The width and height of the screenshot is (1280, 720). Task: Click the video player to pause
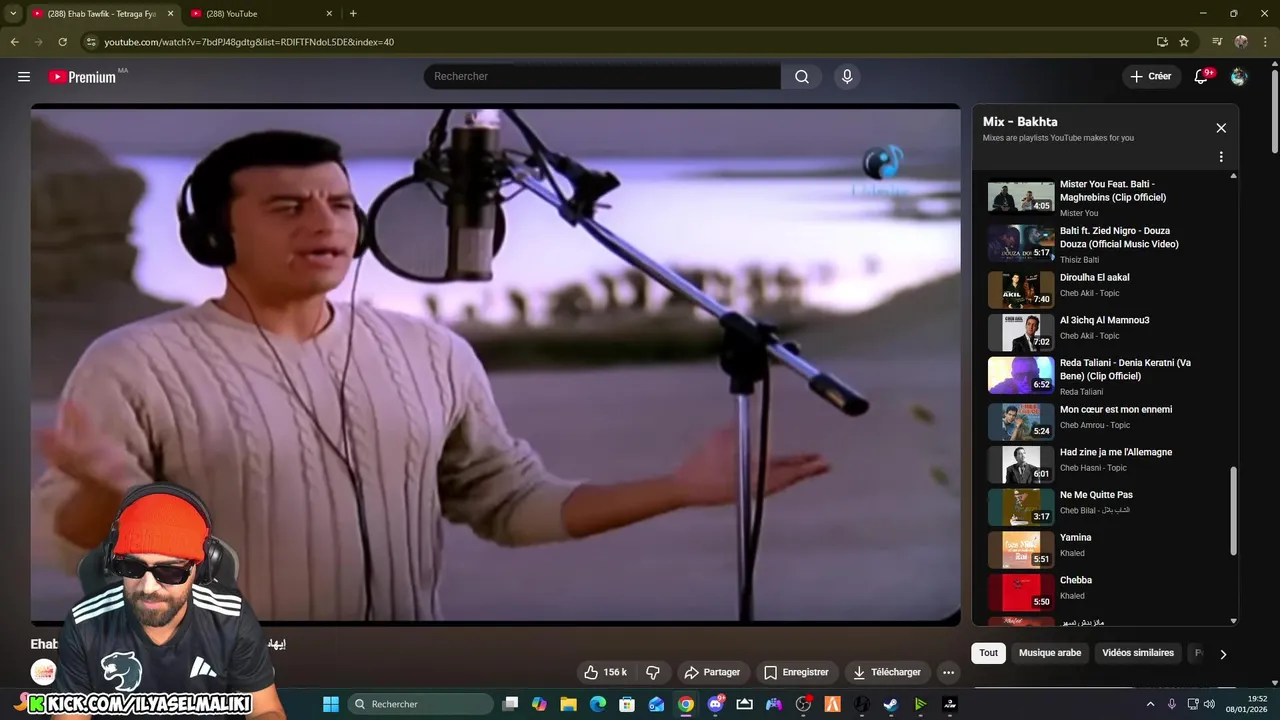[495, 365]
